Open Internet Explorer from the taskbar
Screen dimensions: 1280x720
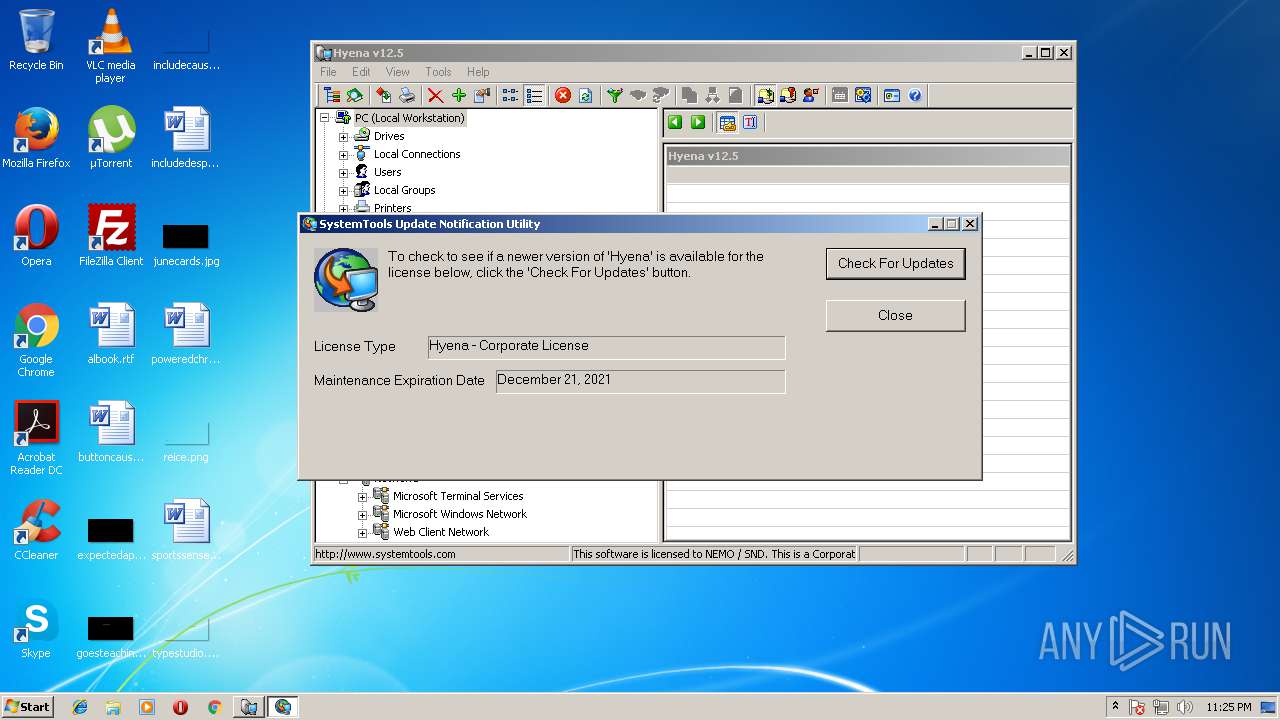tap(80, 707)
